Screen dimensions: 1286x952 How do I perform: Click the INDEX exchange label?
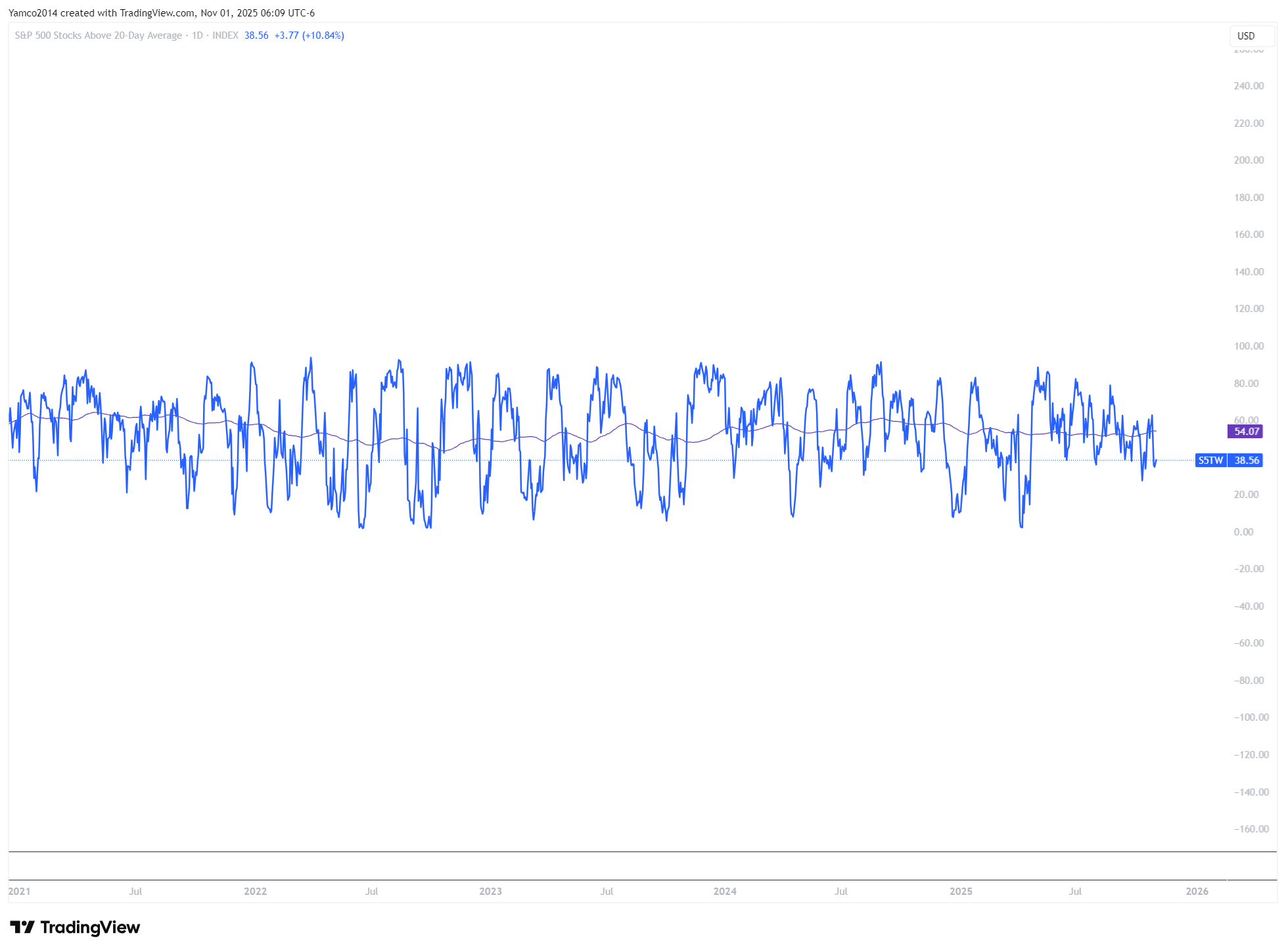[225, 35]
